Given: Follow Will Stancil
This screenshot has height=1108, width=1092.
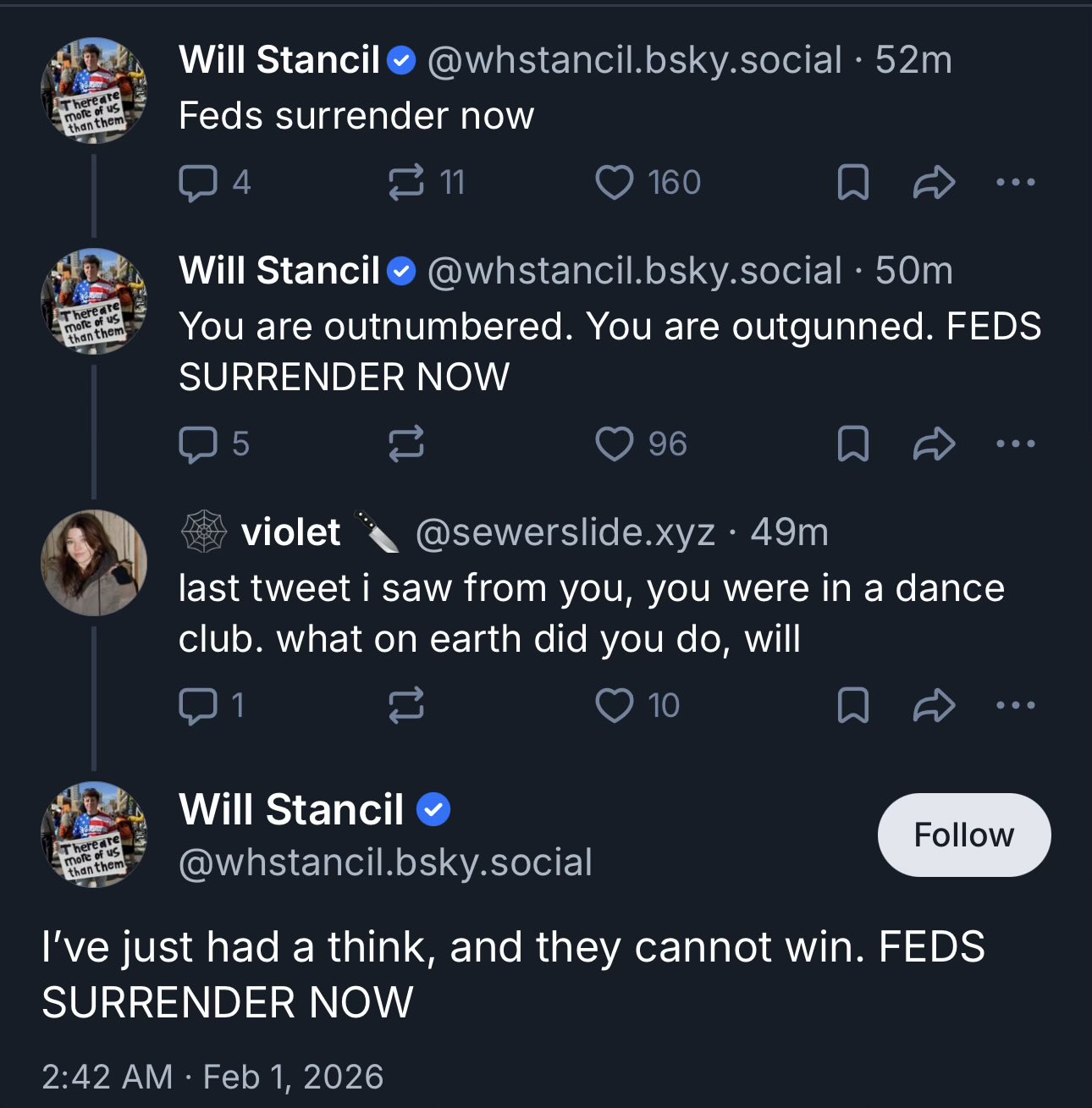Looking at the screenshot, I should (964, 835).
